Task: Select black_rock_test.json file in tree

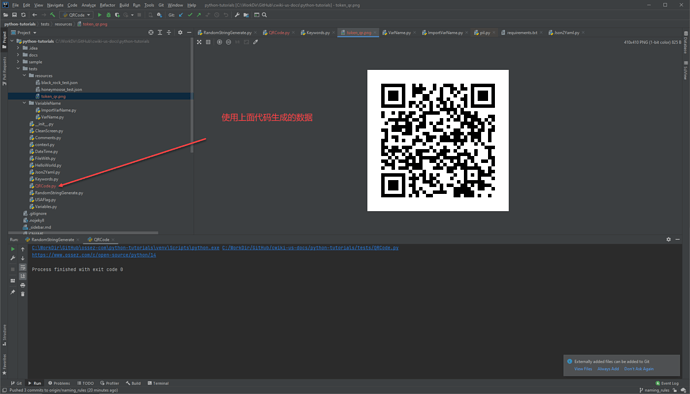Action: tap(59, 83)
